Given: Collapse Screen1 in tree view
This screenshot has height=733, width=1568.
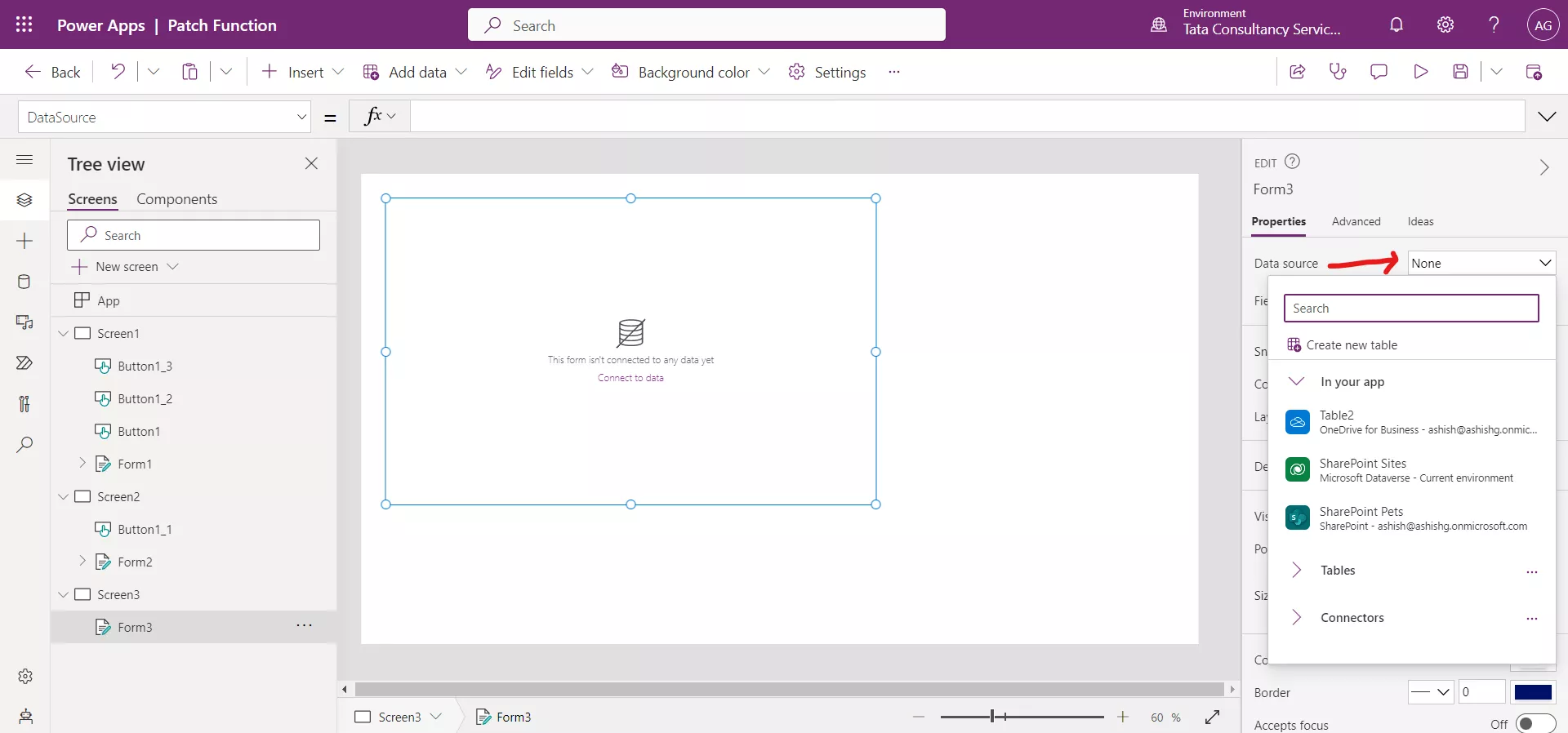Looking at the screenshot, I should (64, 333).
